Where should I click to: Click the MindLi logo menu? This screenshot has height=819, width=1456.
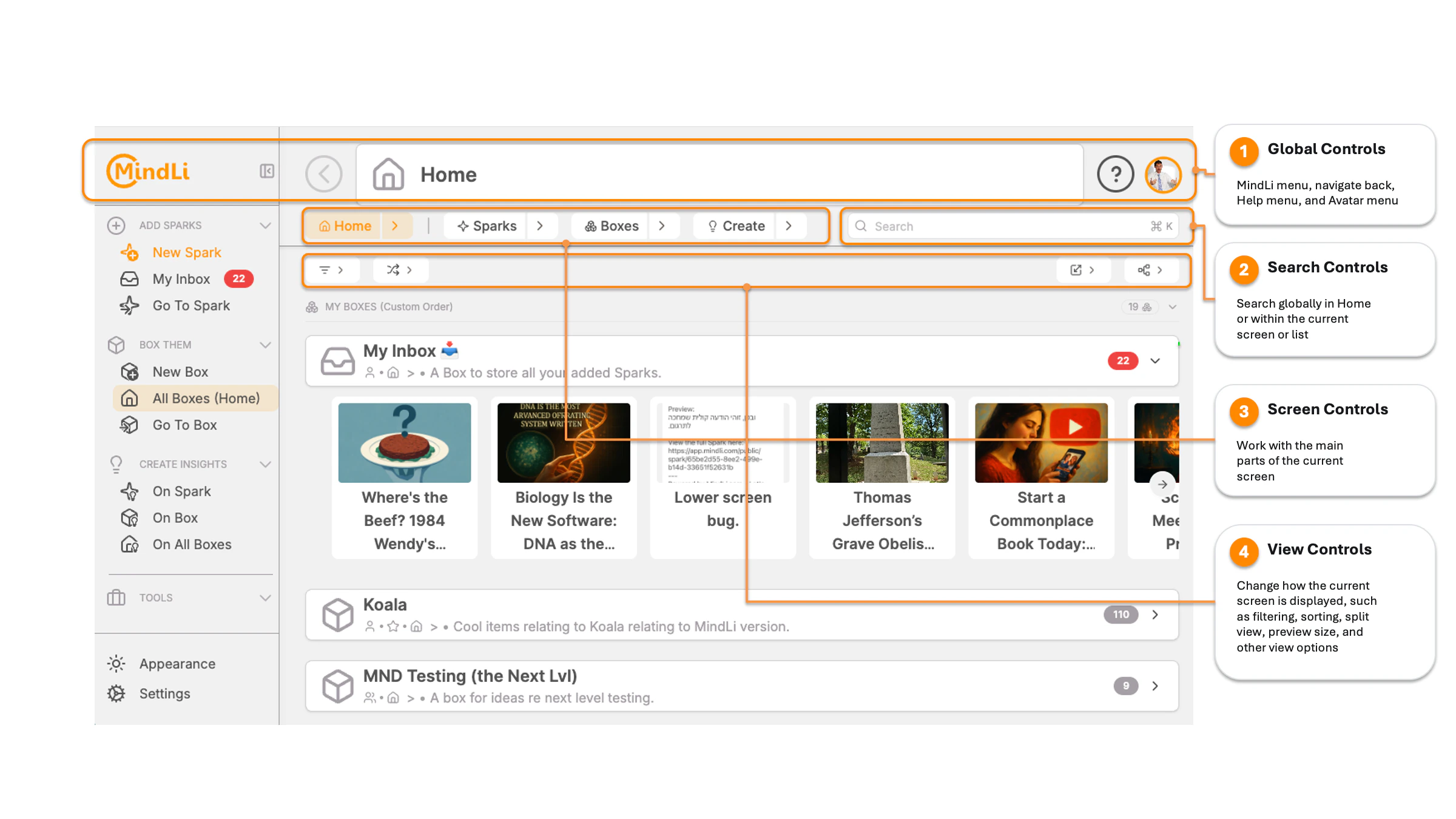click(x=147, y=171)
